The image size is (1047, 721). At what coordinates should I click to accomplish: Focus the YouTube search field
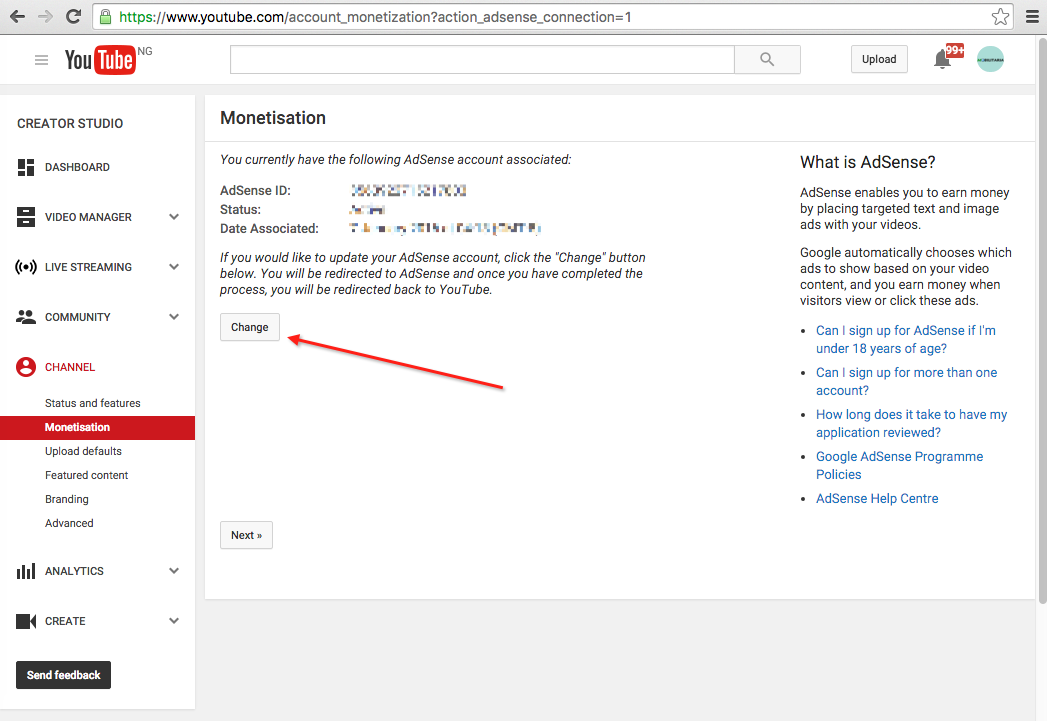pyautogui.click(x=482, y=59)
